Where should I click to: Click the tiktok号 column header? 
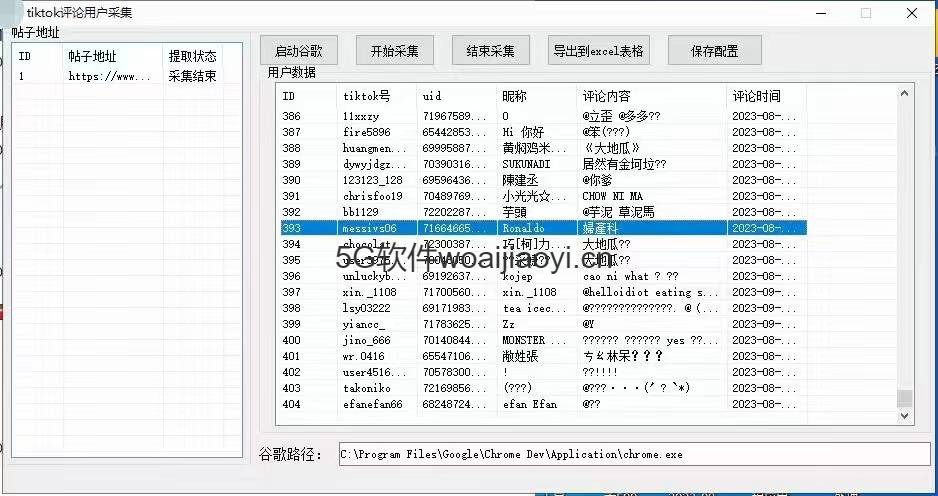[376, 96]
